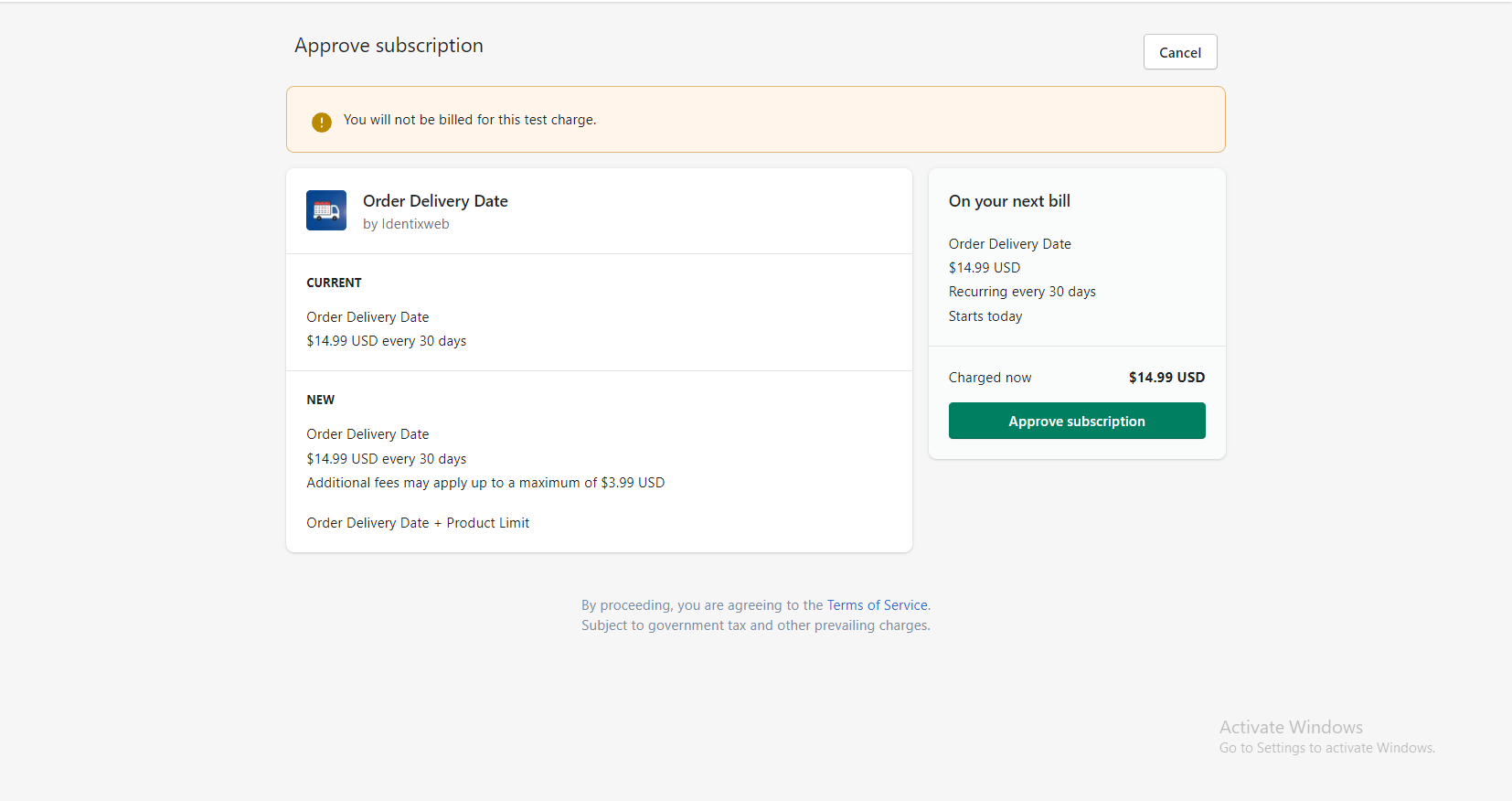Open the Terms of Service link
The image size is (1512, 801).
[877, 605]
